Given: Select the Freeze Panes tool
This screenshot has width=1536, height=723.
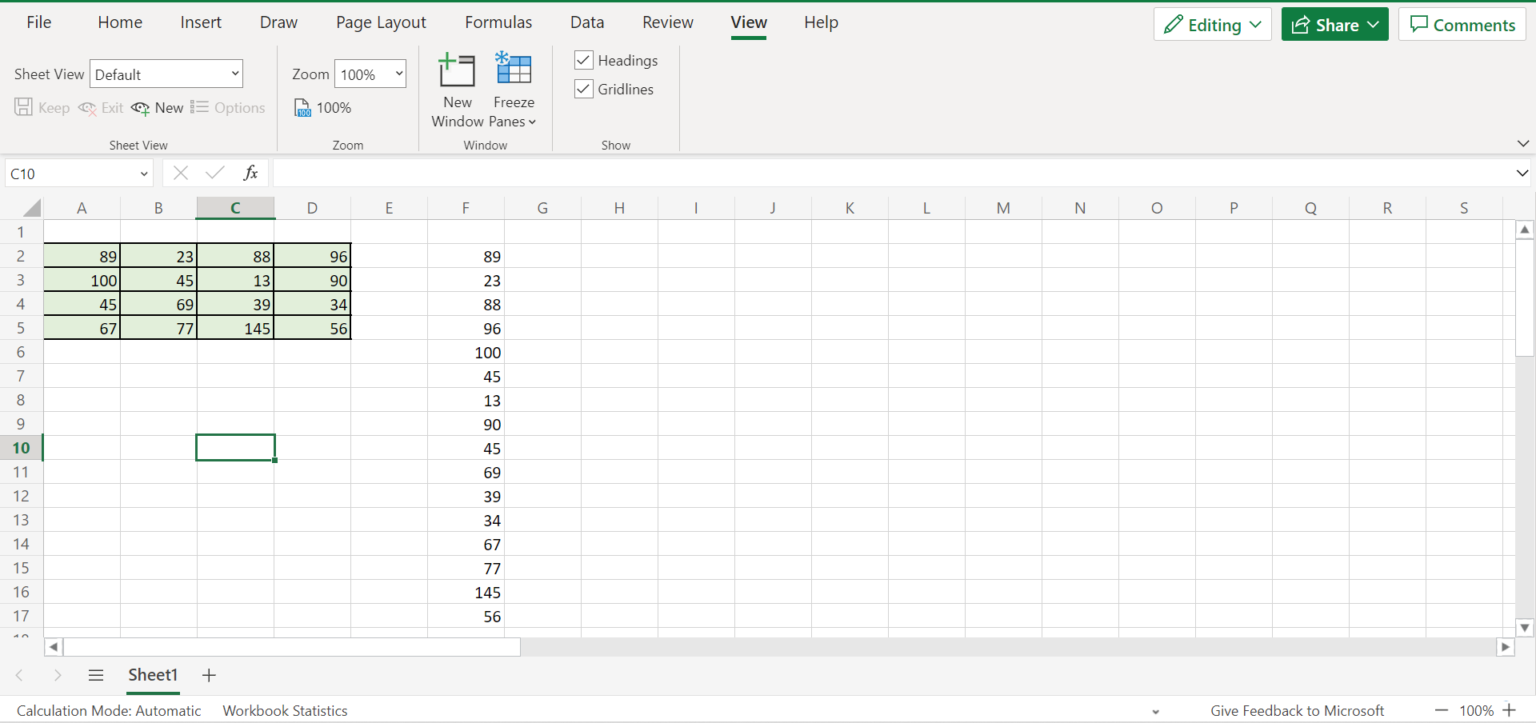Looking at the screenshot, I should 513,90.
